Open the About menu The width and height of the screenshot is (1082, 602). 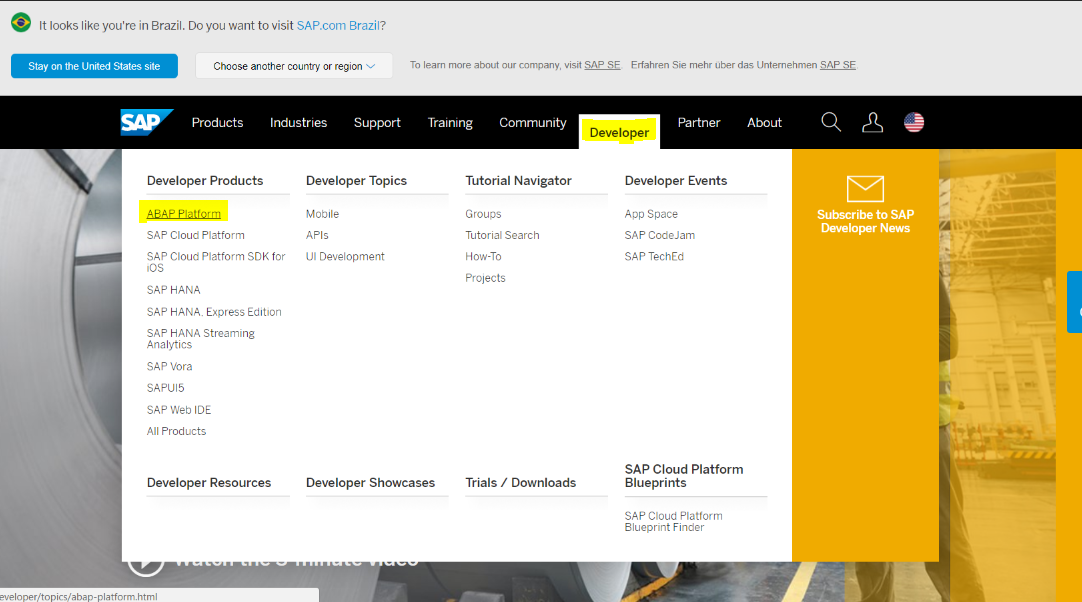click(765, 122)
